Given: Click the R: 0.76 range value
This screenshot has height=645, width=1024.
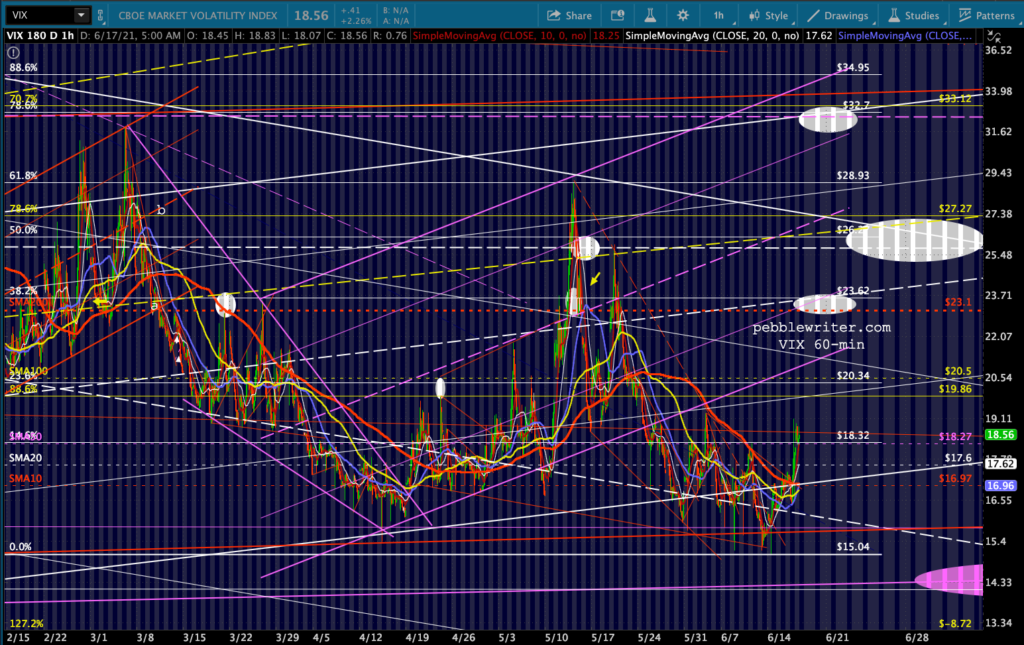Looking at the screenshot, I should point(390,35).
